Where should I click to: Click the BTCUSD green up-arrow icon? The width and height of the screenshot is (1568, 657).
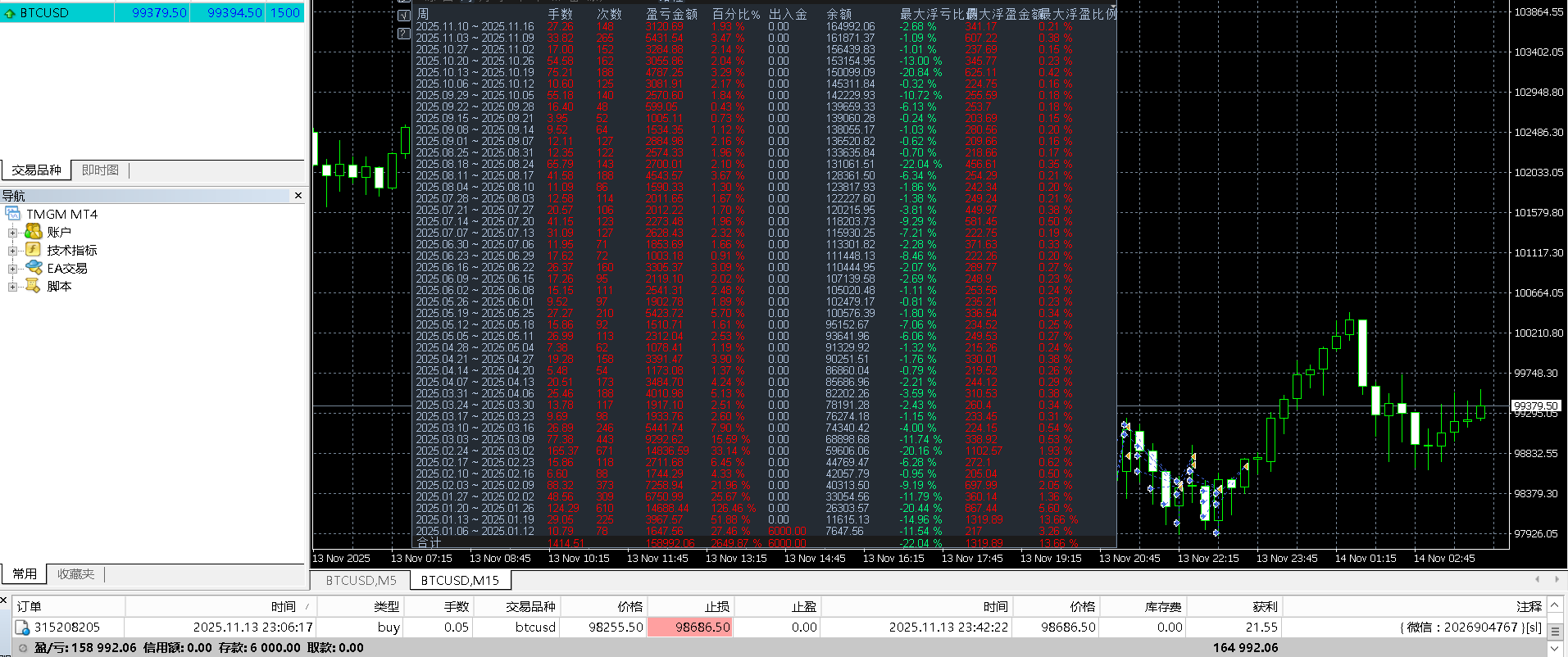point(10,13)
